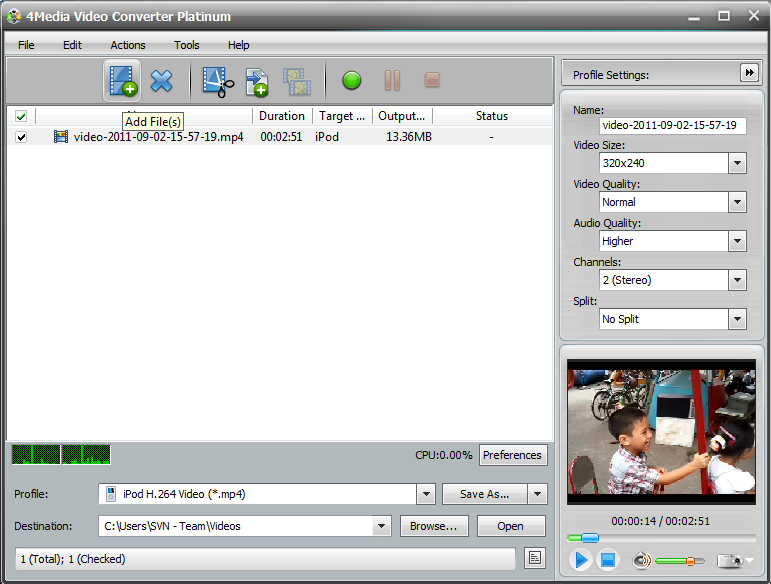Open the Actions menu
The image size is (771, 584).
[128, 45]
